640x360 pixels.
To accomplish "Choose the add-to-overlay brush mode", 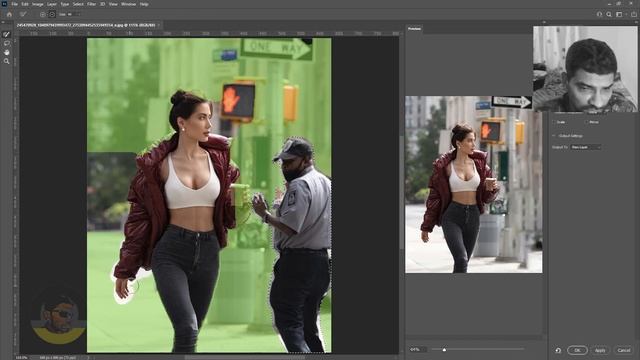I will click(x=42, y=14).
